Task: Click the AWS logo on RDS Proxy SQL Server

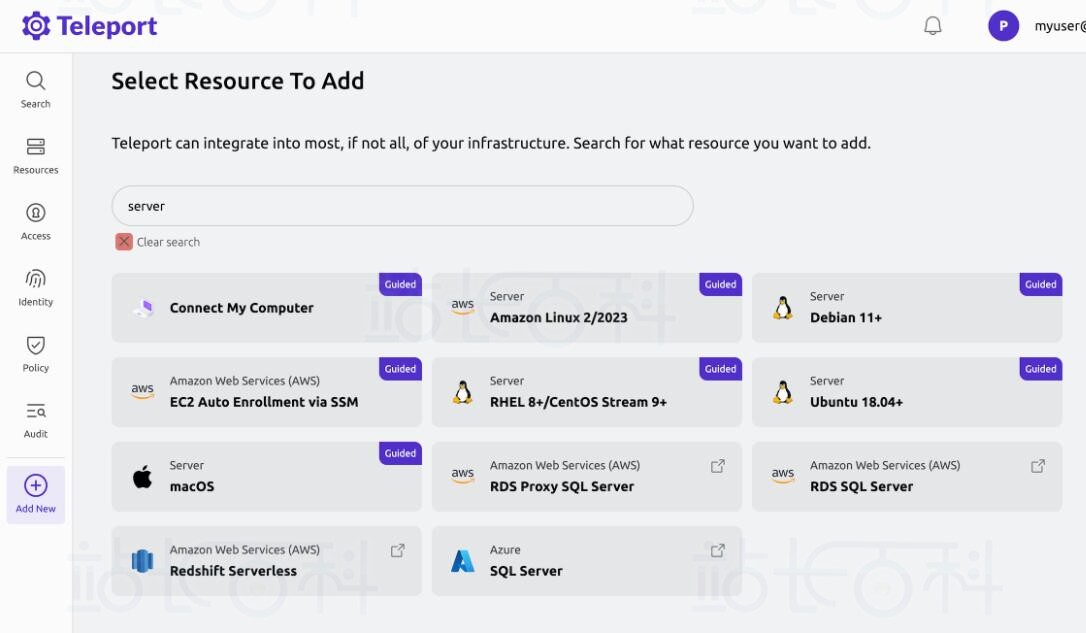Action: (x=463, y=474)
